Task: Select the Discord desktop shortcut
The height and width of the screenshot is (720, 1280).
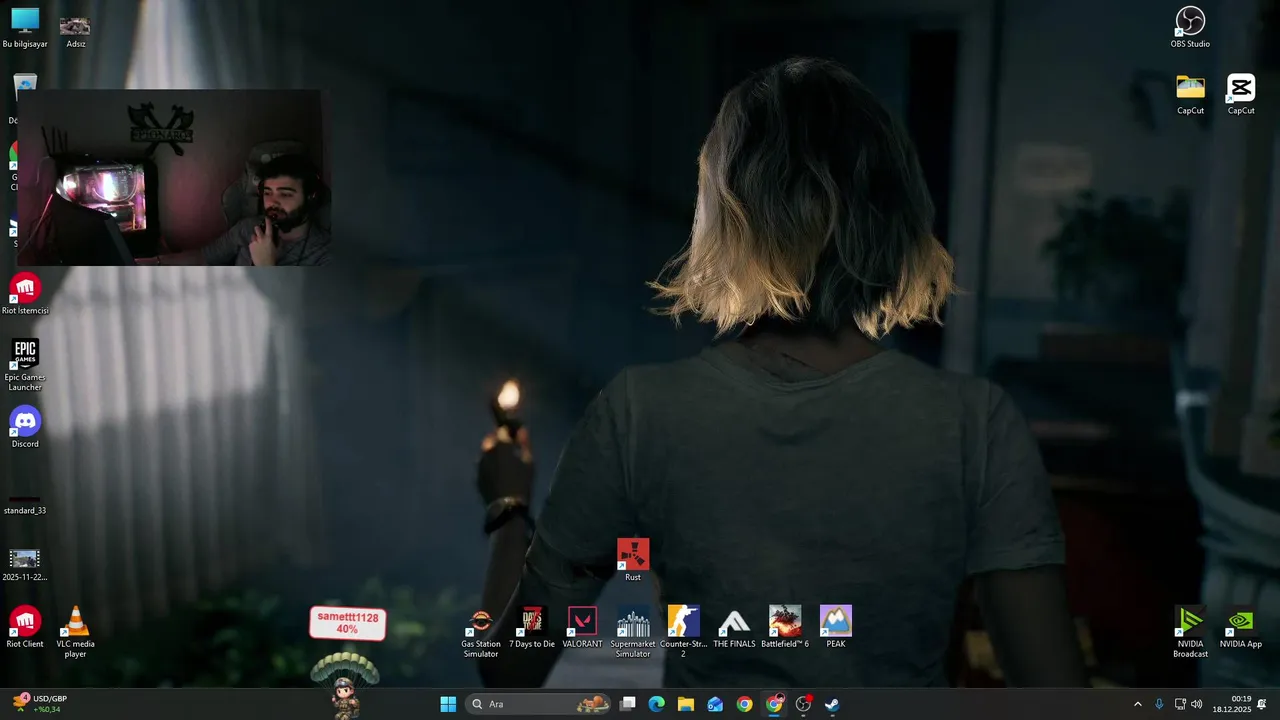Action: [25, 428]
